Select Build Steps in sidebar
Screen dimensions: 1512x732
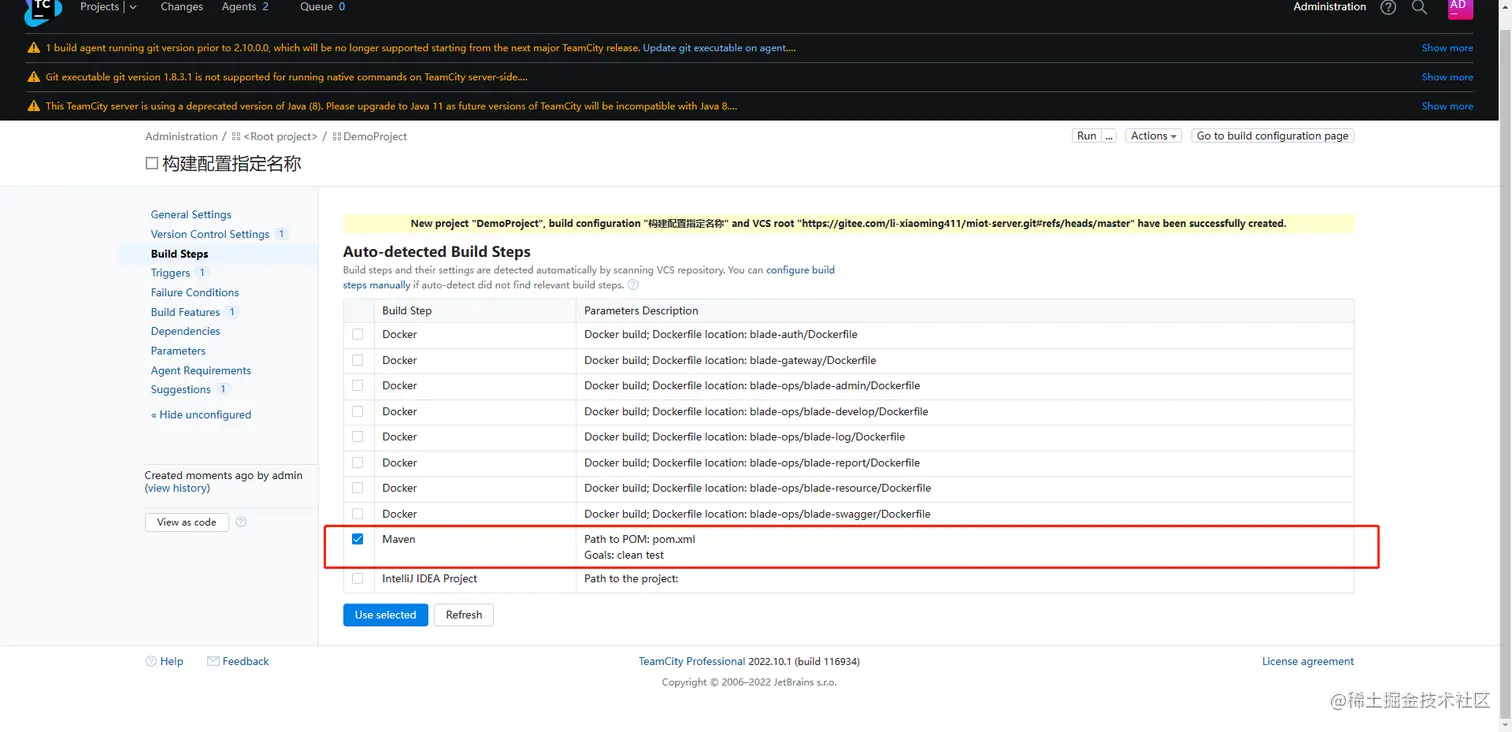click(180, 254)
